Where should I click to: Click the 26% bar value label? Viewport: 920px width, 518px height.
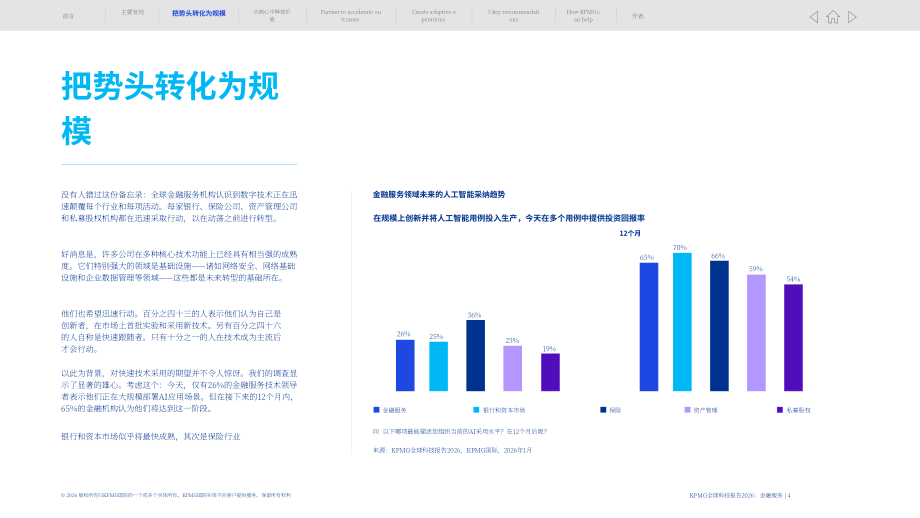coord(403,334)
